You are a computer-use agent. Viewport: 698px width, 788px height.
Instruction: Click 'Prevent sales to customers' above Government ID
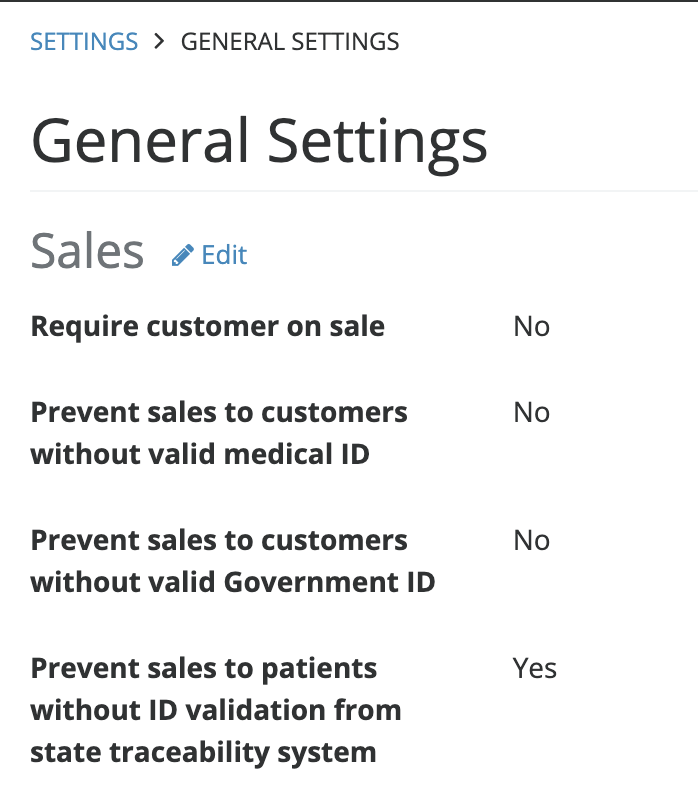coord(219,540)
